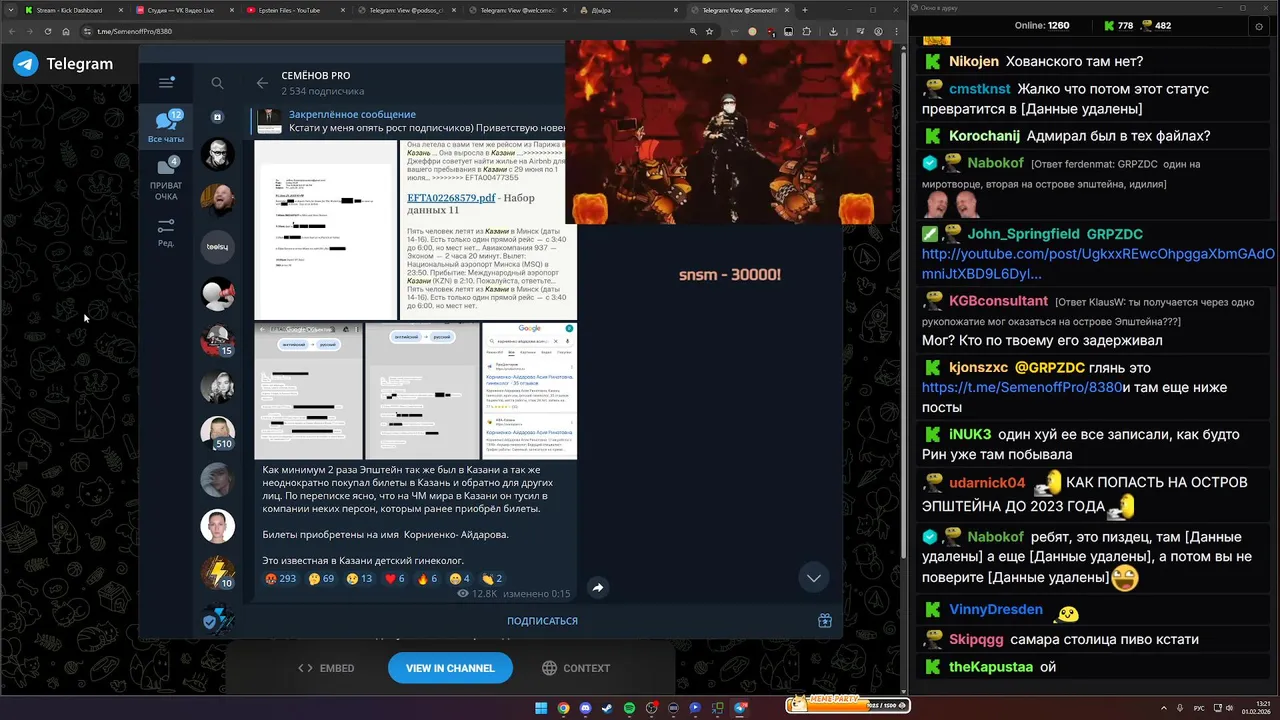
Task: Open the chat avatar with 510 badge
Action: tap(217, 433)
